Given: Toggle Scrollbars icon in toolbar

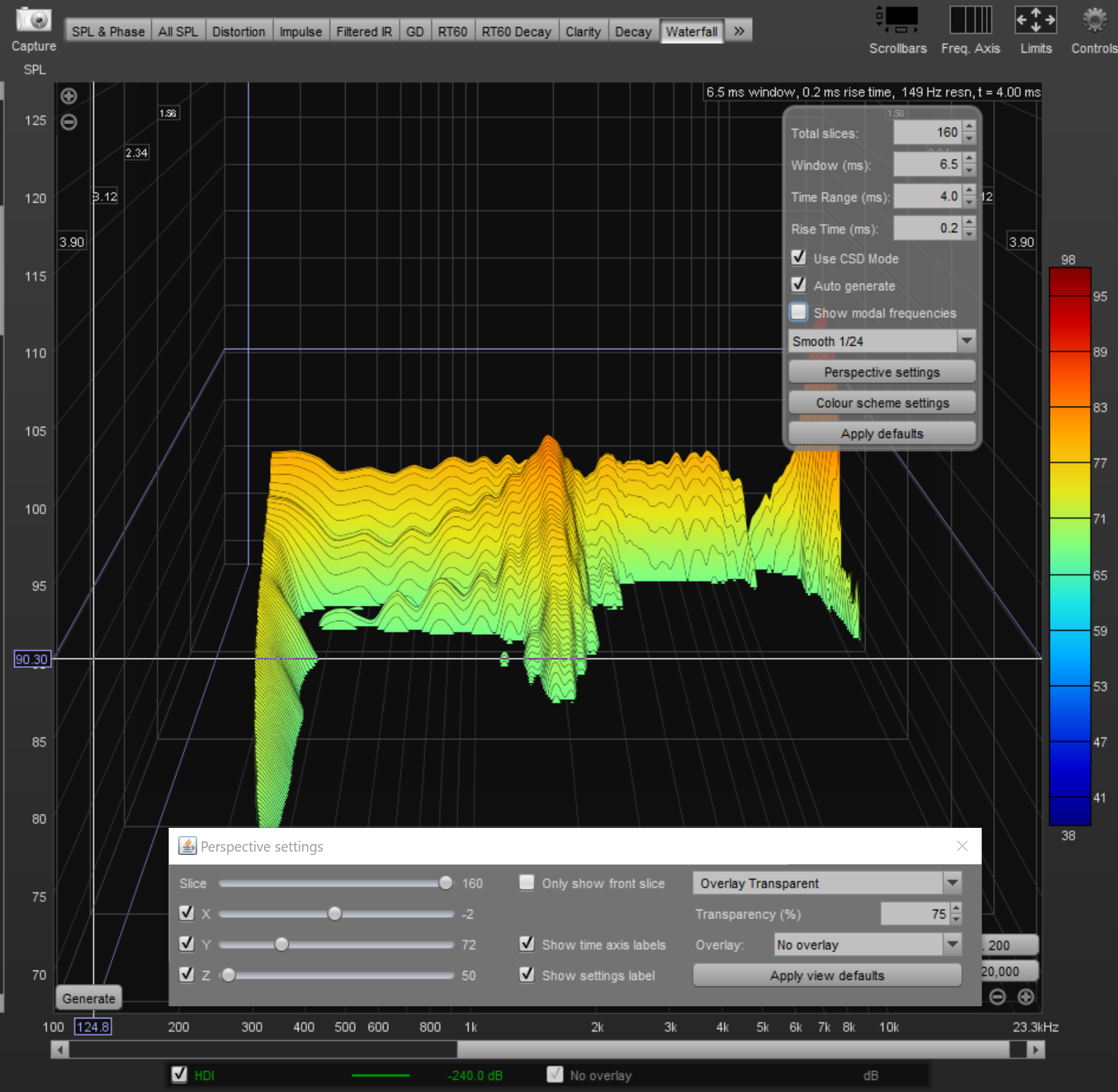Looking at the screenshot, I should [897, 20].
